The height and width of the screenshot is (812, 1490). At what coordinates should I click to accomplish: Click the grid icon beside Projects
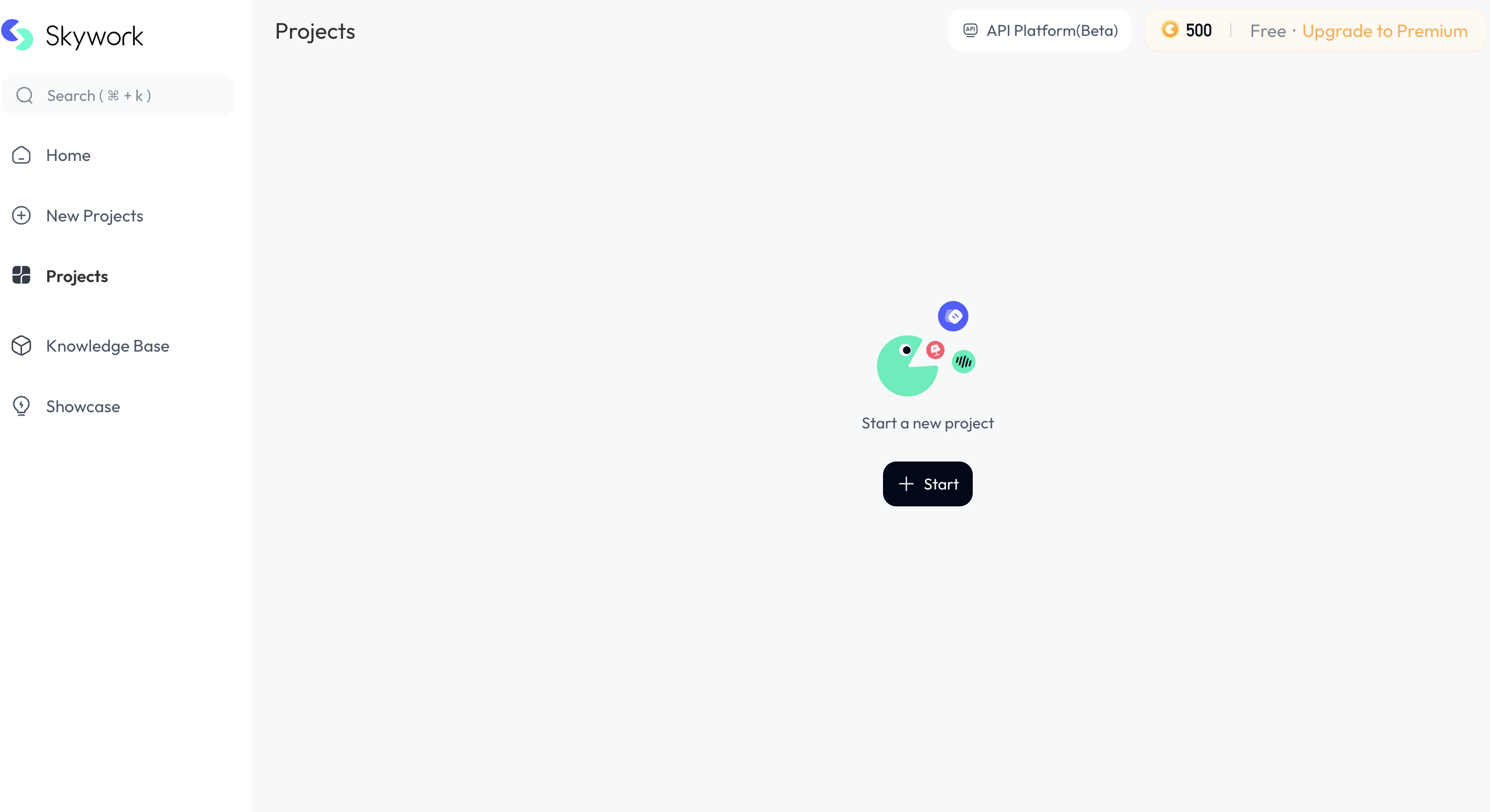point(21,275)
